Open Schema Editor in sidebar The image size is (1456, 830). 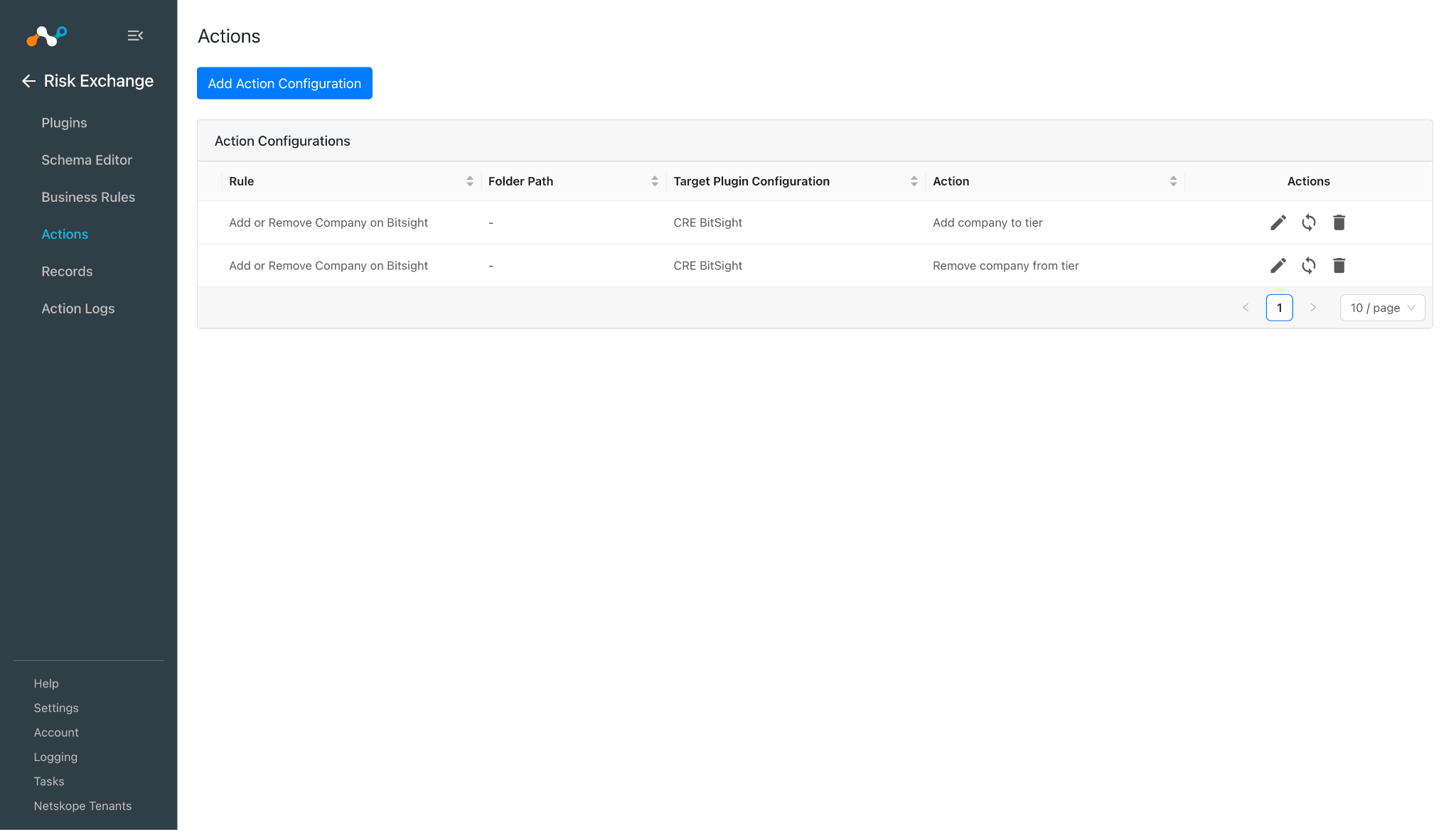pyautogui.click(x=87, y=160)
